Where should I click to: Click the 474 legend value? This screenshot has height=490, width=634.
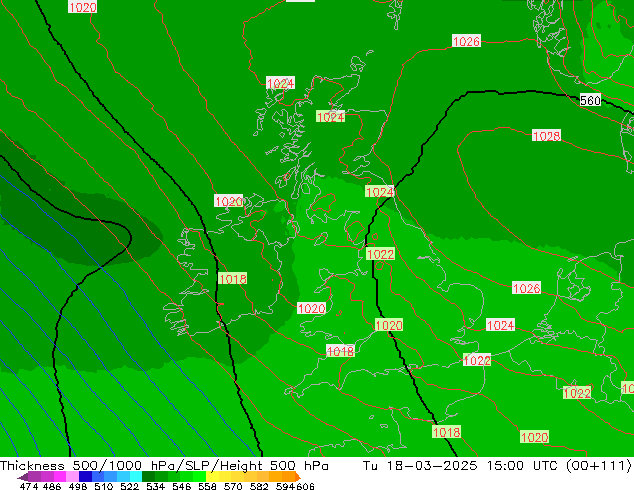(29, 486)
